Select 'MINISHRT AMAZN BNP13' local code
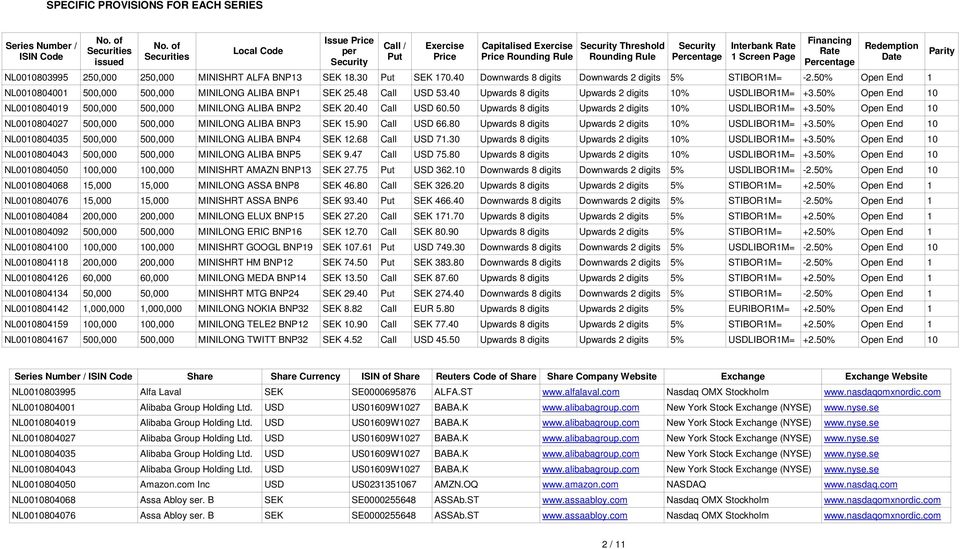The height and width of the screenshot is (549, 960). (x=255, y=170)
